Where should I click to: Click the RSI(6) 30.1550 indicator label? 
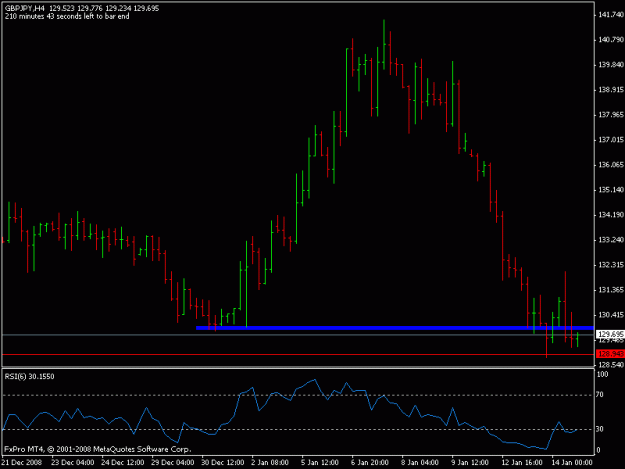tap(29, 377)
